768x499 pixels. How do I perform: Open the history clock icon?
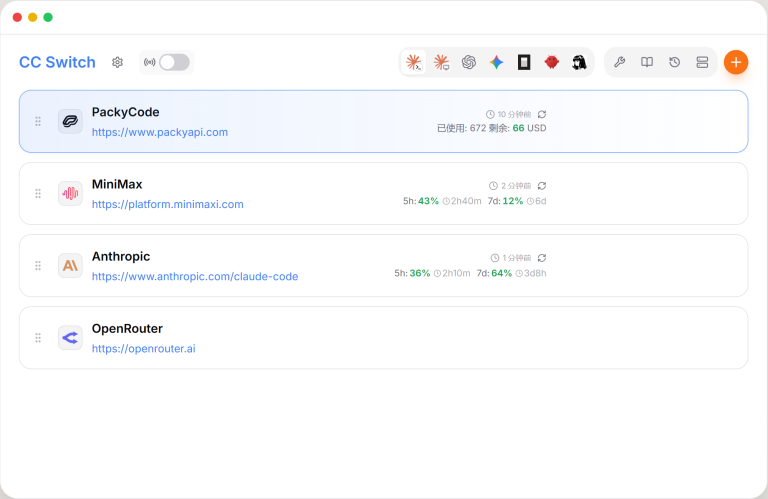(x=674, y=62)
